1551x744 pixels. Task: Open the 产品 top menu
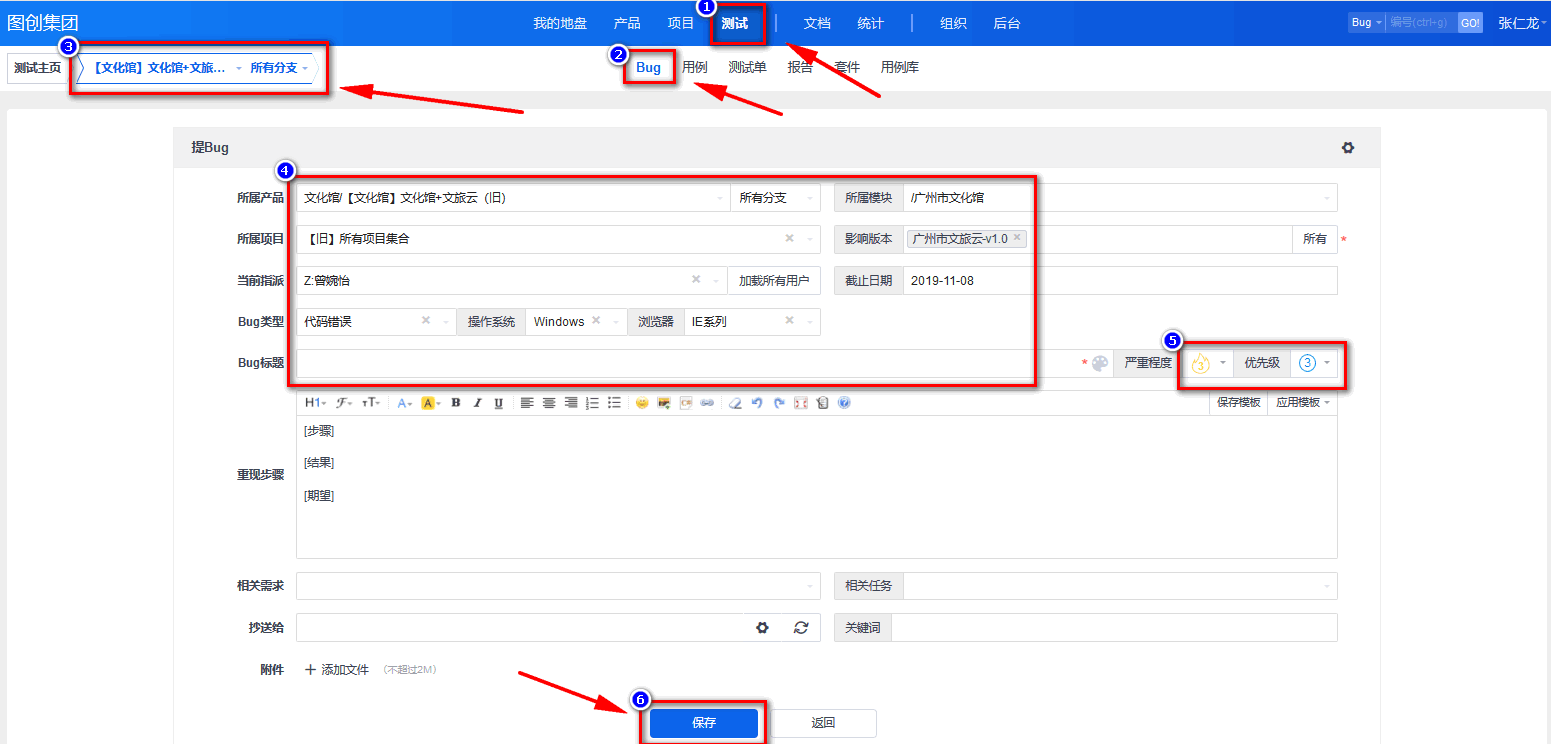click(x=627, y=23)
